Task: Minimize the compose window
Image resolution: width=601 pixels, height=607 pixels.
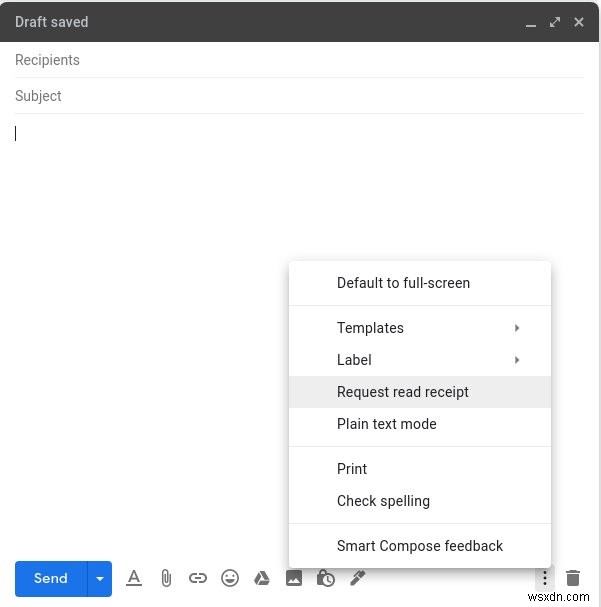Action: 531,26
